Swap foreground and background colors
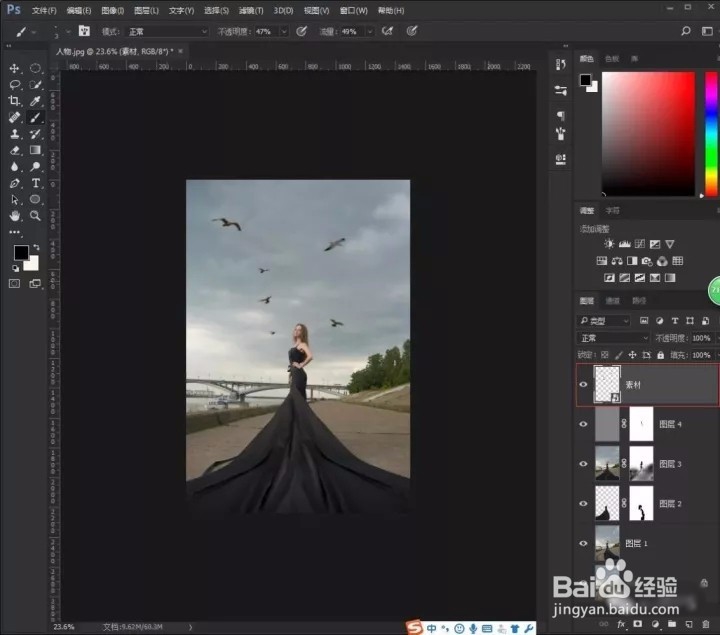 click(36, 247)
